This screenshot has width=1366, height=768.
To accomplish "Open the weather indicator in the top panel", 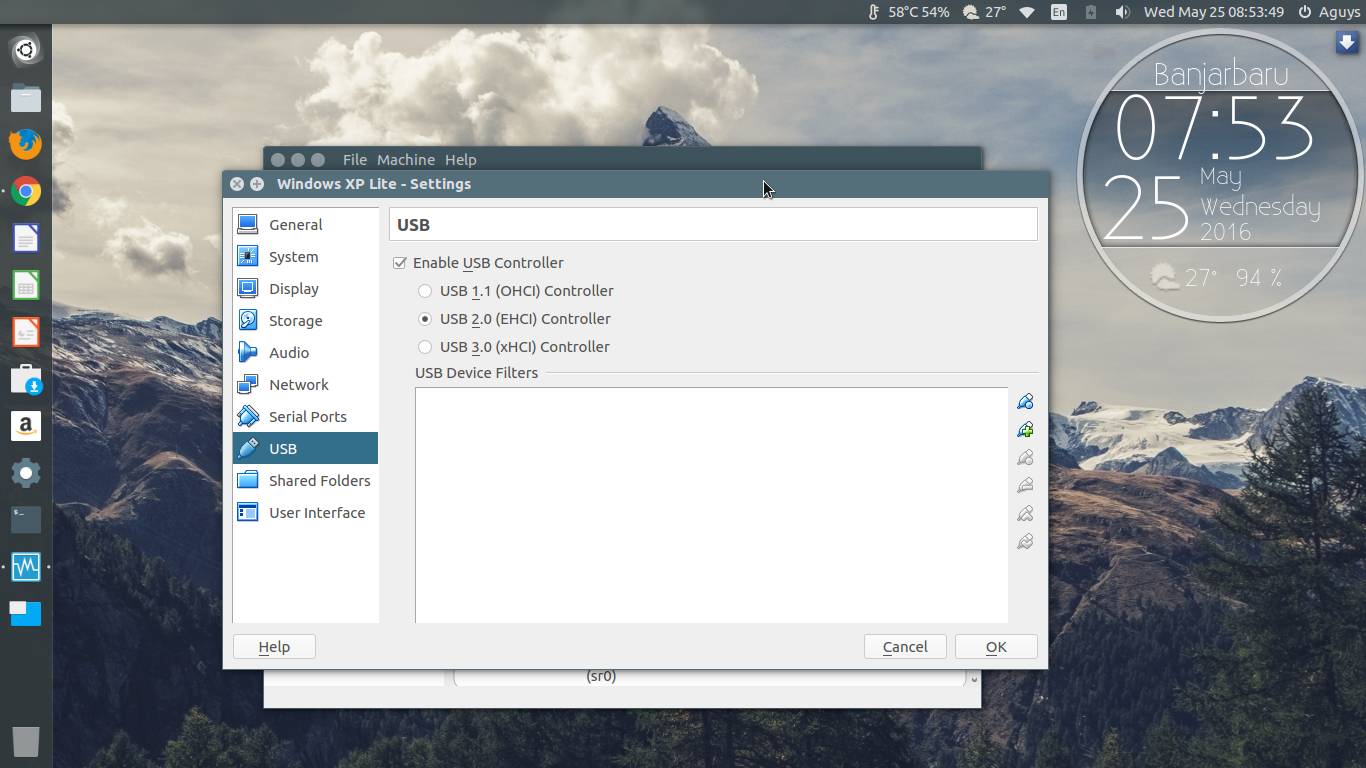I will click(984, 12).
